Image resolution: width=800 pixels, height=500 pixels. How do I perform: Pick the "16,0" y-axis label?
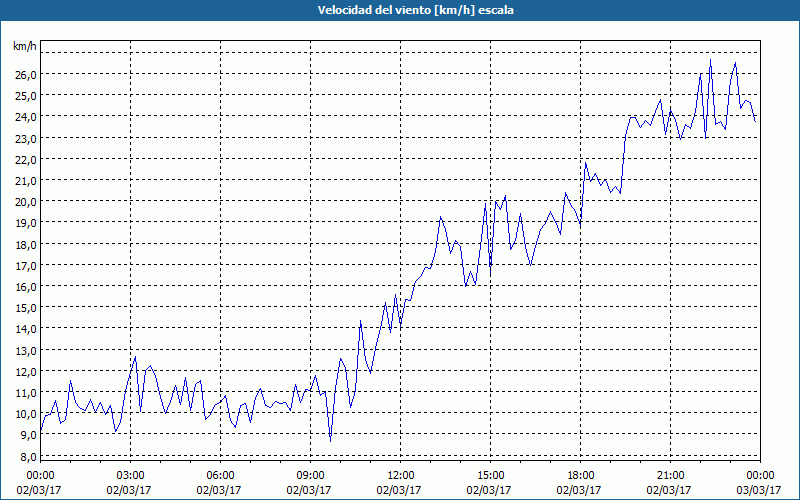26,287
